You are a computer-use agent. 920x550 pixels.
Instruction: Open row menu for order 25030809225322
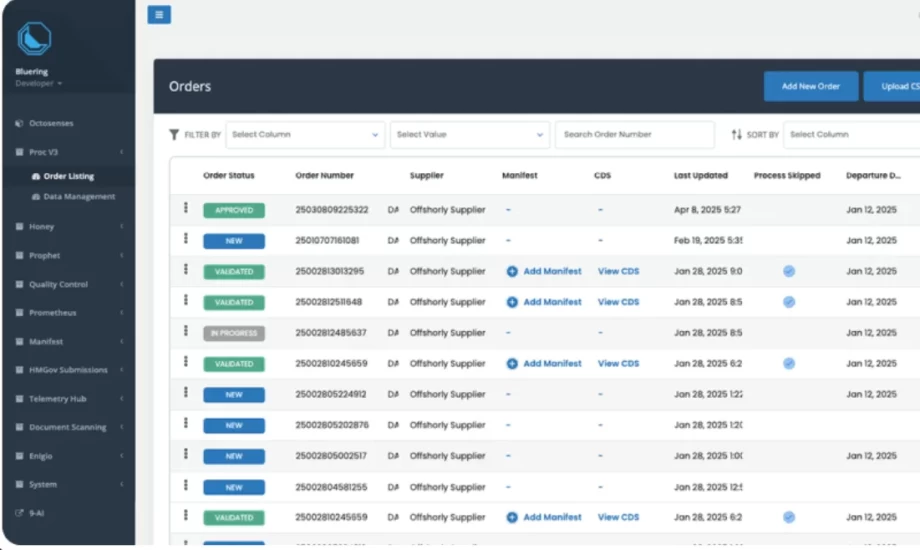coord(186,208)
